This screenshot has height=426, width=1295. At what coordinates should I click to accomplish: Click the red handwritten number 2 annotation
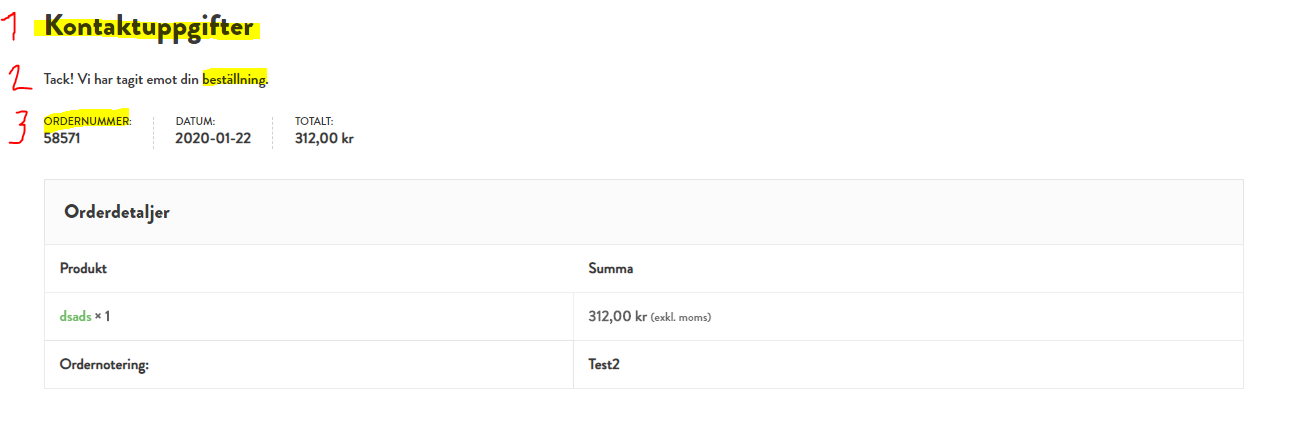coord(17,78)
